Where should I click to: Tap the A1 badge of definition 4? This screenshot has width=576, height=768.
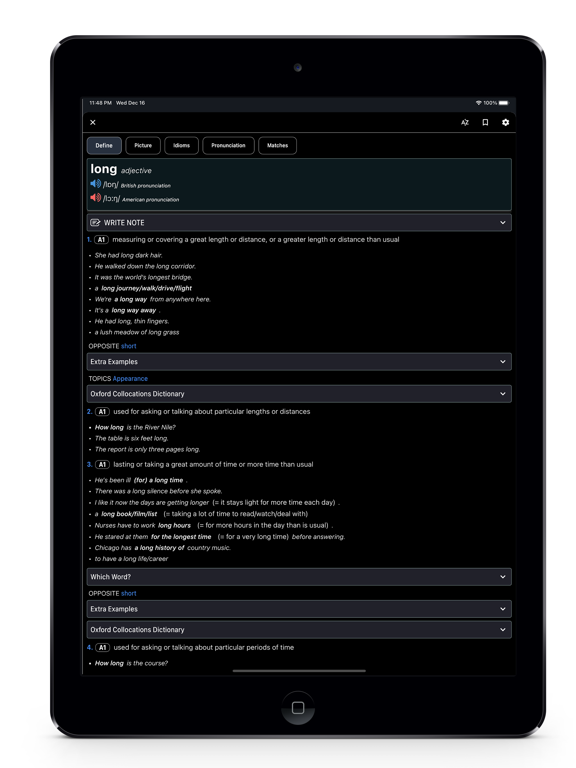102,648
